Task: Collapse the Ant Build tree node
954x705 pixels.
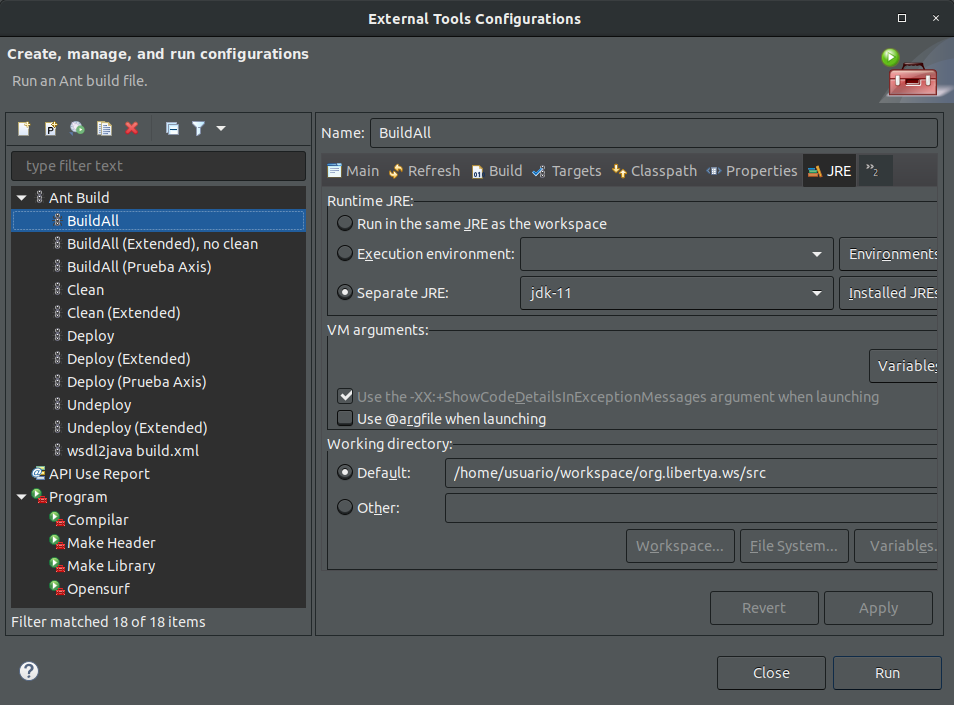Action: [x=22, y=198]
